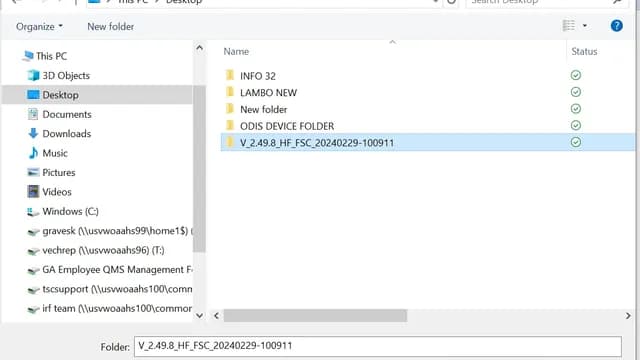This screenshot has height=360, width=640.
Task: Click the INFO 32 folder icon
Action: (x=230, y=75)
